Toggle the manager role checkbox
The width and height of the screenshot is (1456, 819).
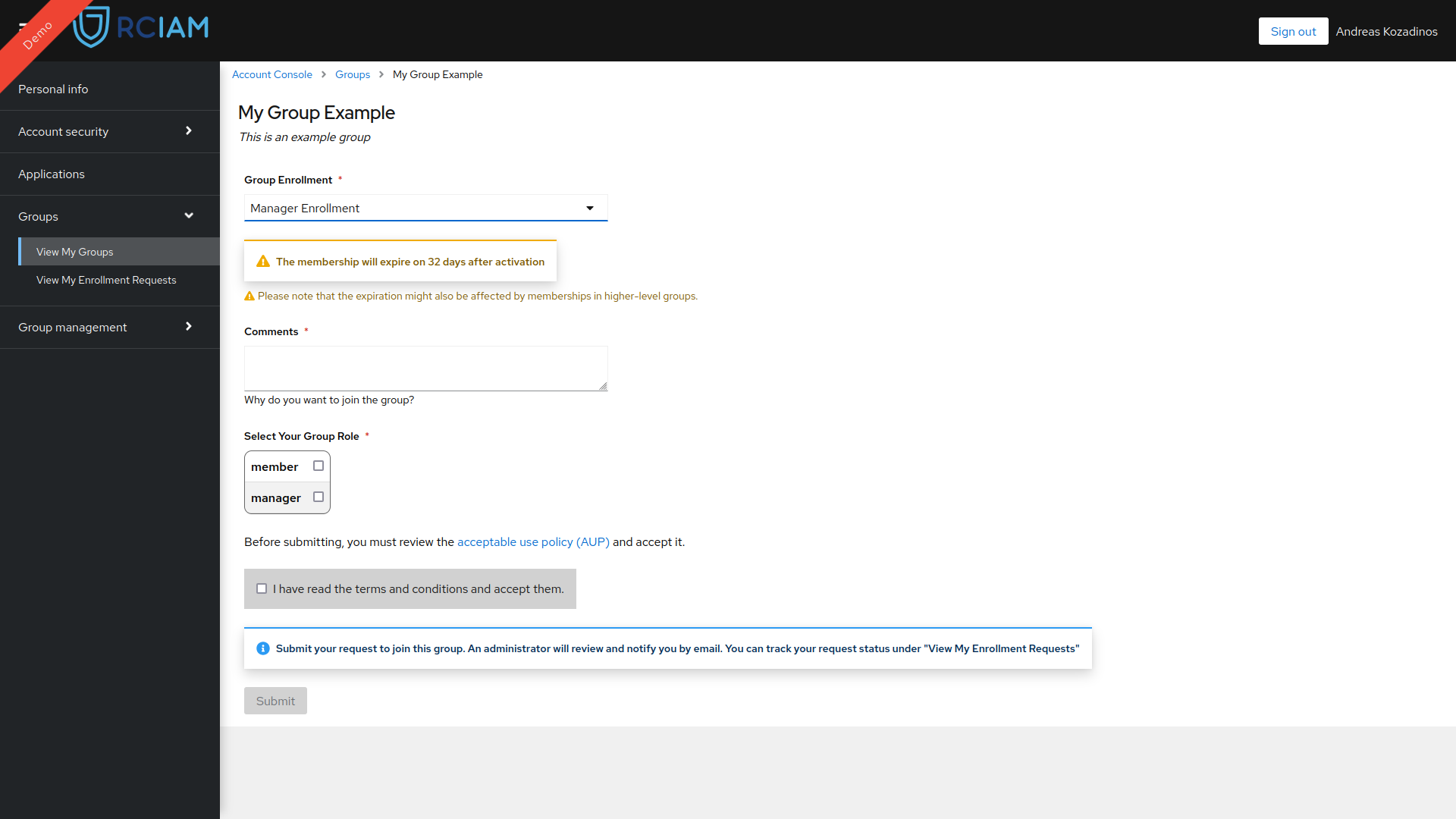pyautogui.click(x=318, y=496)
